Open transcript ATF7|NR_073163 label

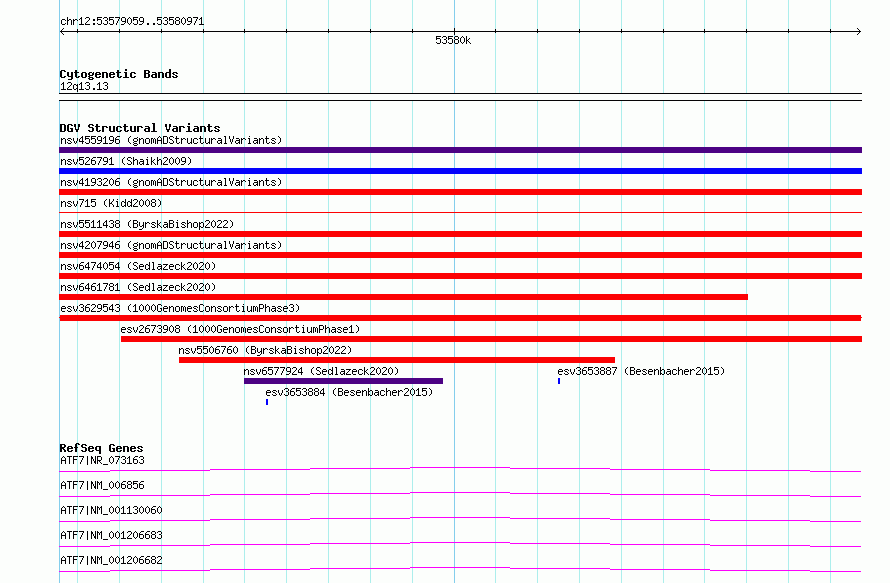(x=102, y=460)
